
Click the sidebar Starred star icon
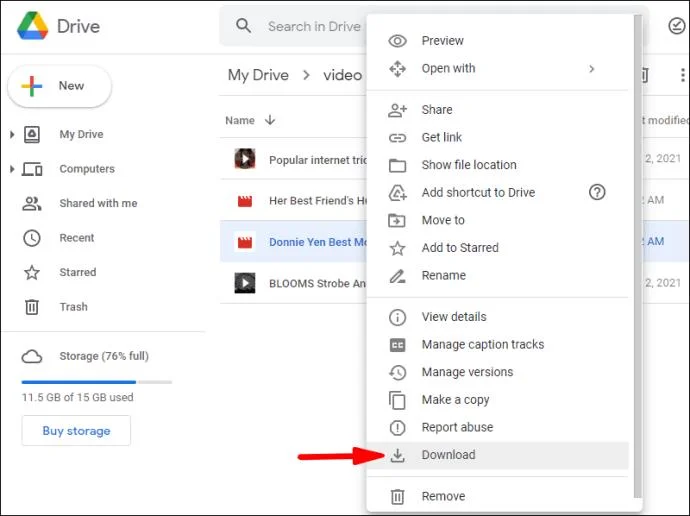pyautogui.click(x=32, y=272)
